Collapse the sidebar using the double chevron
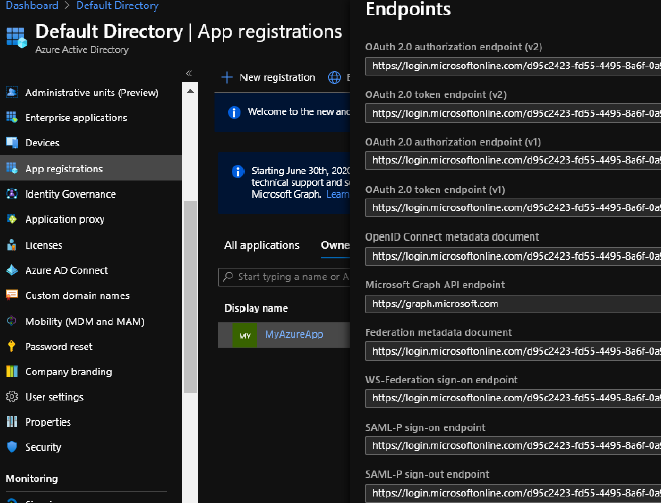Image resolution: width=661 pixels, height=503 pixels. coord(189,73)
